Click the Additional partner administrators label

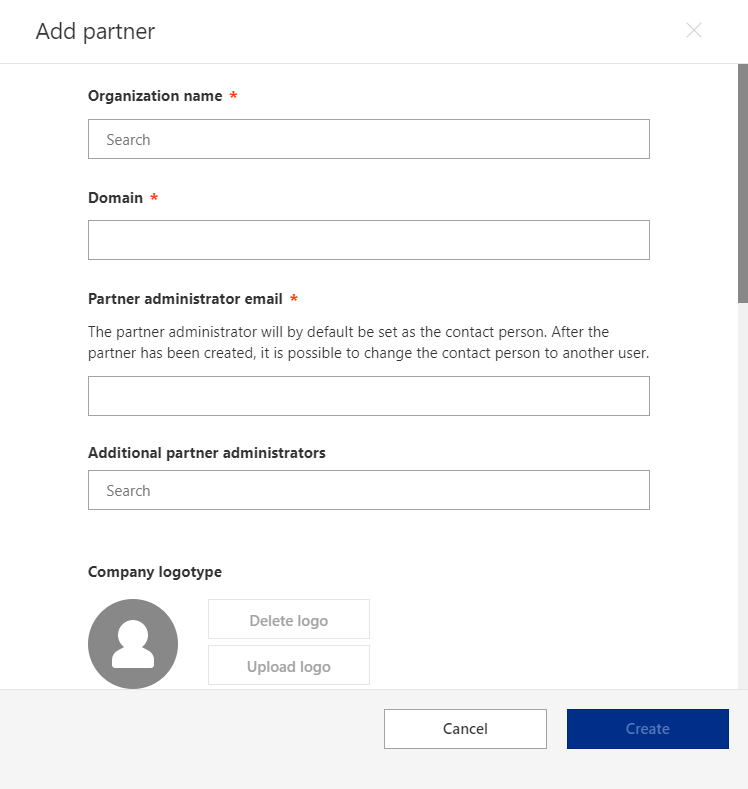click(x=207, y=453)
